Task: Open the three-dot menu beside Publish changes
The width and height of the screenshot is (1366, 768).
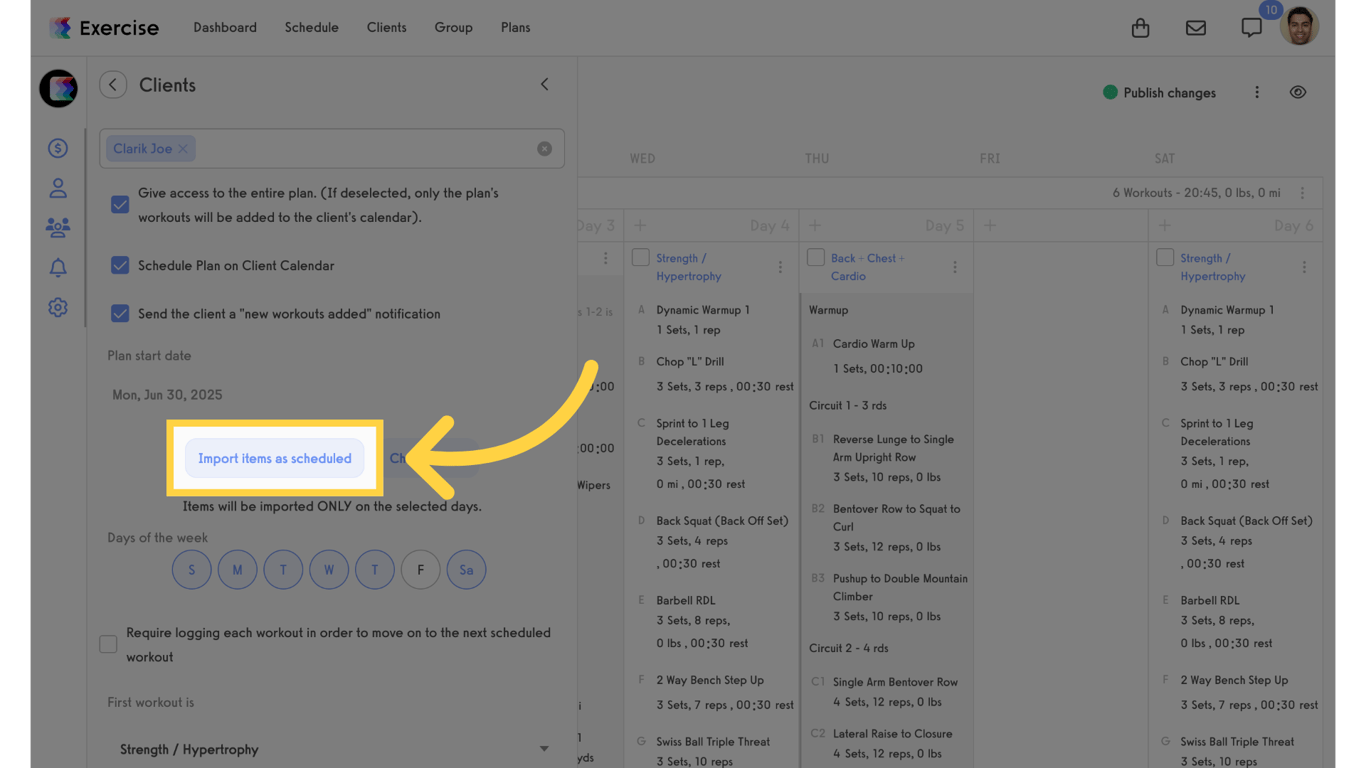Action: pyautogui.click(x=1257, y=91)
